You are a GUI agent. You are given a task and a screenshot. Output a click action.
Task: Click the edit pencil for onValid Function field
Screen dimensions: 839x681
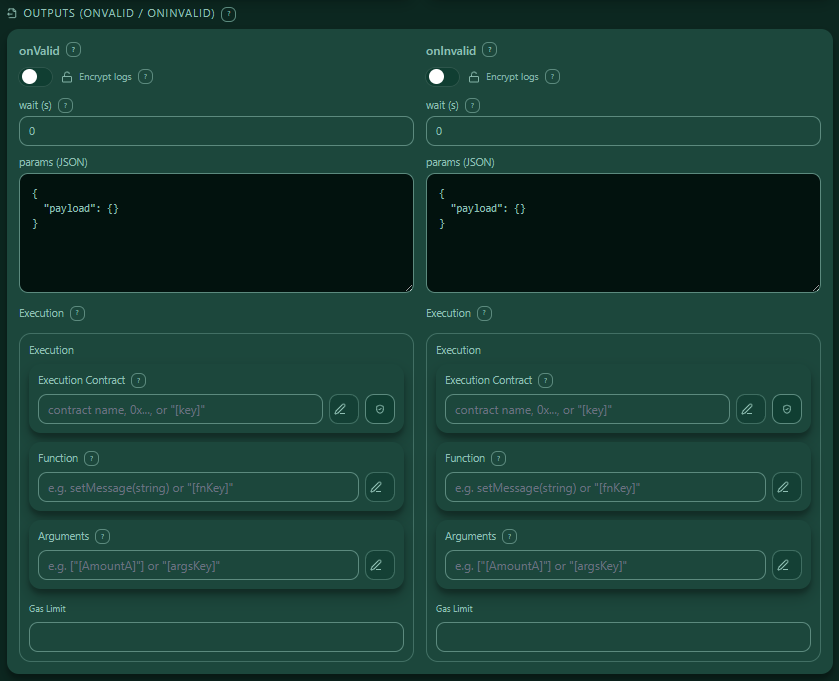(378, 487)
